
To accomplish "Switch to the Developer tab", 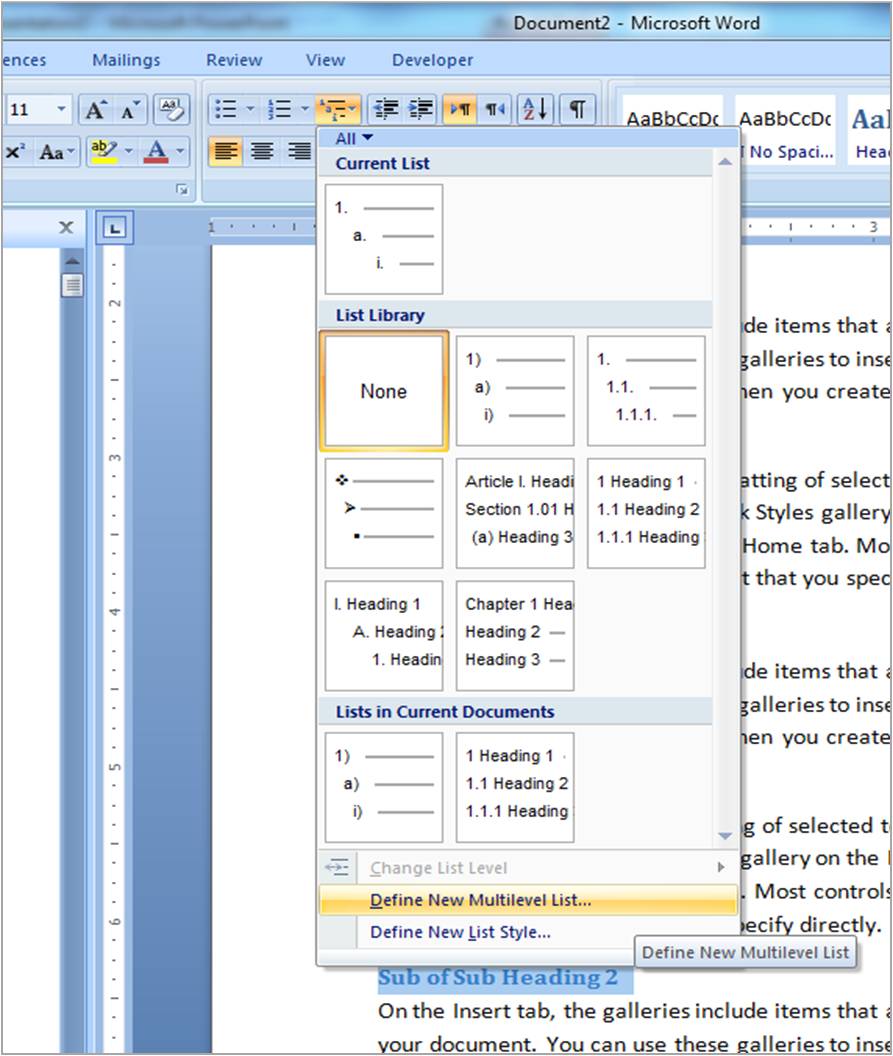I will point(431,60).
